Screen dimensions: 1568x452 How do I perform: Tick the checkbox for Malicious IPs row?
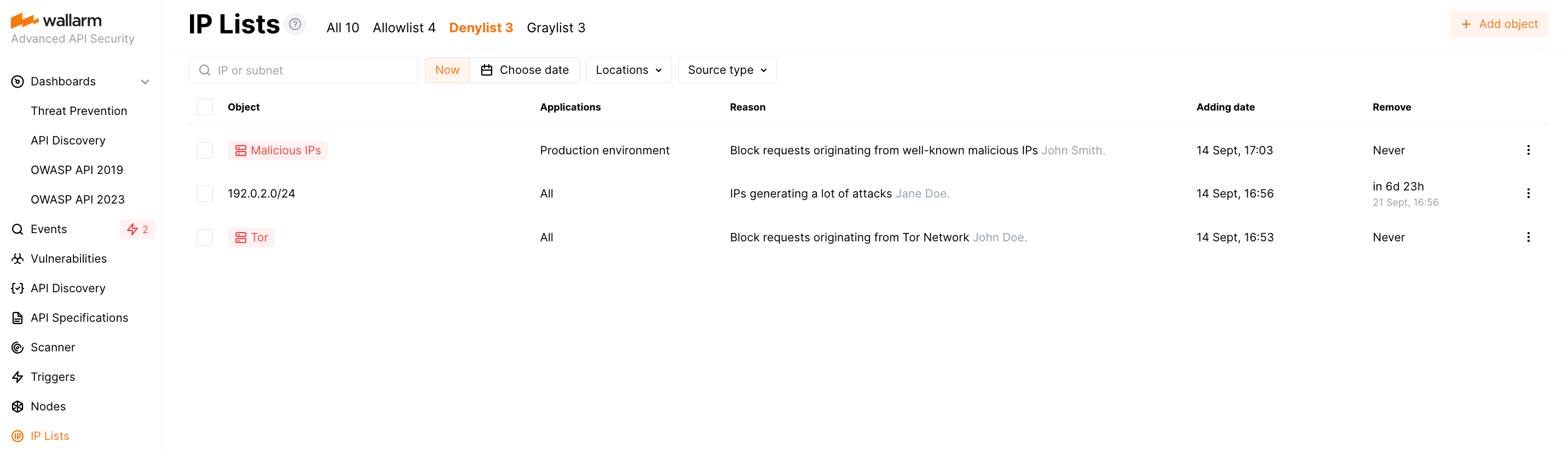[205, 150]
